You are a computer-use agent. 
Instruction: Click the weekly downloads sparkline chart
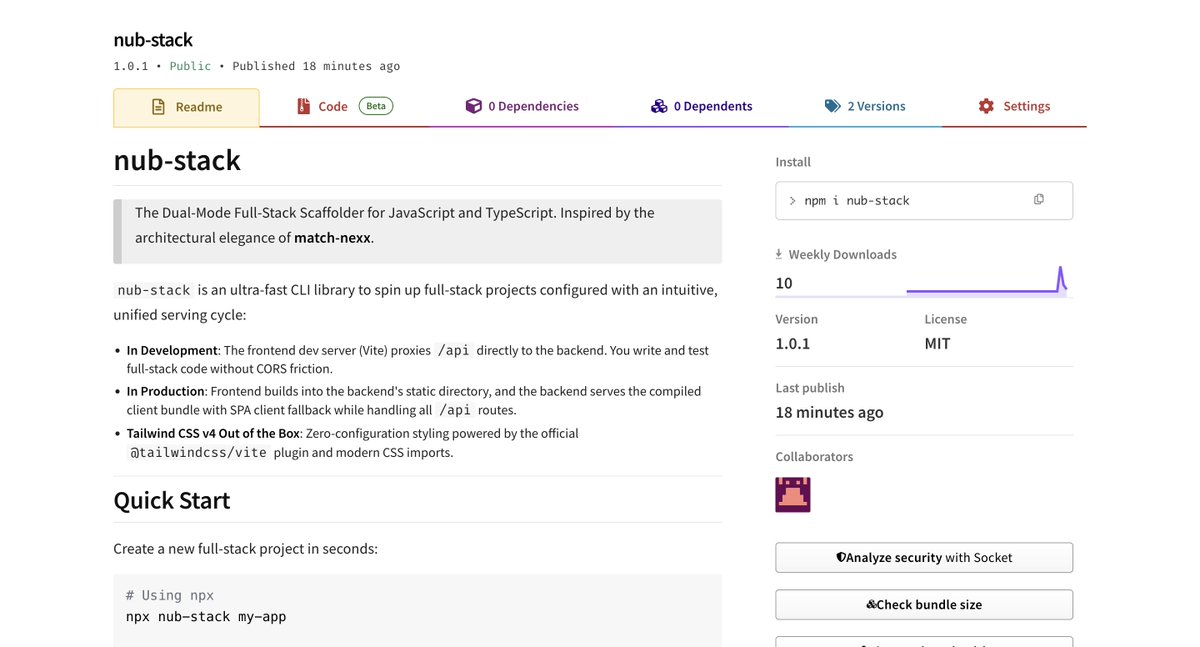click(987, 279)
